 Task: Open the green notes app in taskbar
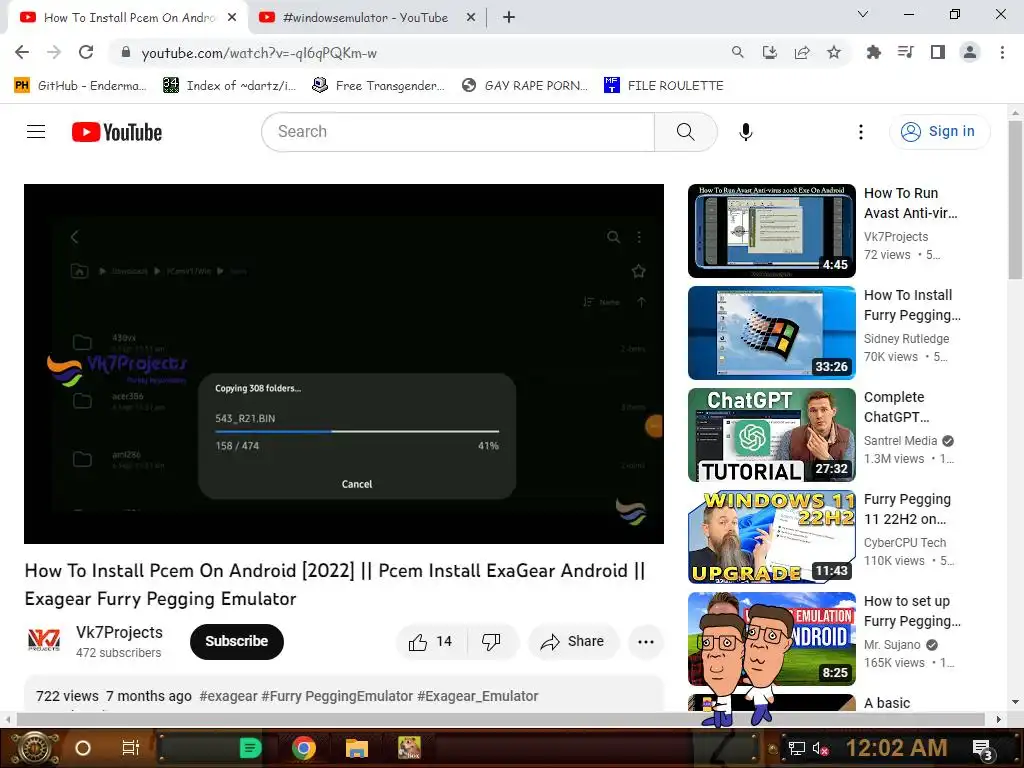(x=250, y=748)
